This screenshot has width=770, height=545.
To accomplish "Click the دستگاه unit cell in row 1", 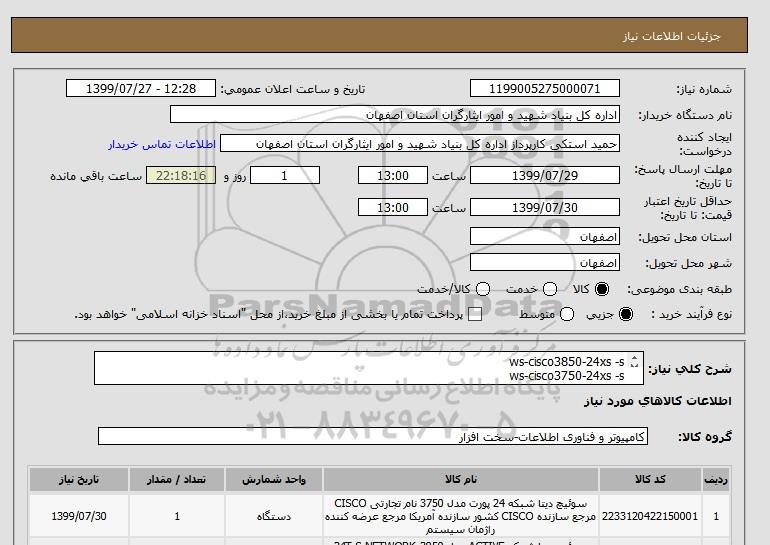I will 274,516.
